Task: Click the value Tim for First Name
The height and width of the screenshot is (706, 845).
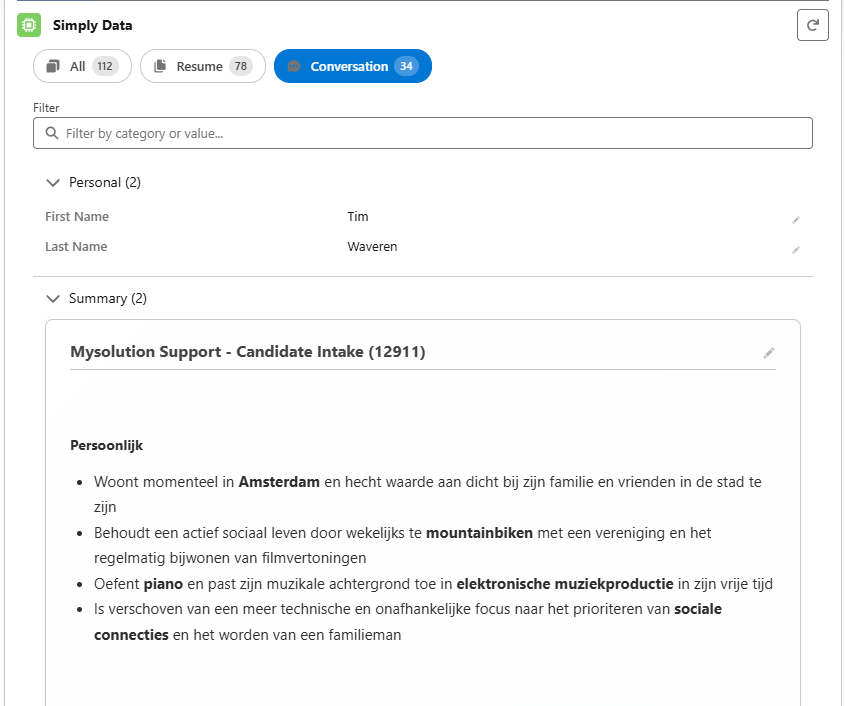Action: [358, 216]
